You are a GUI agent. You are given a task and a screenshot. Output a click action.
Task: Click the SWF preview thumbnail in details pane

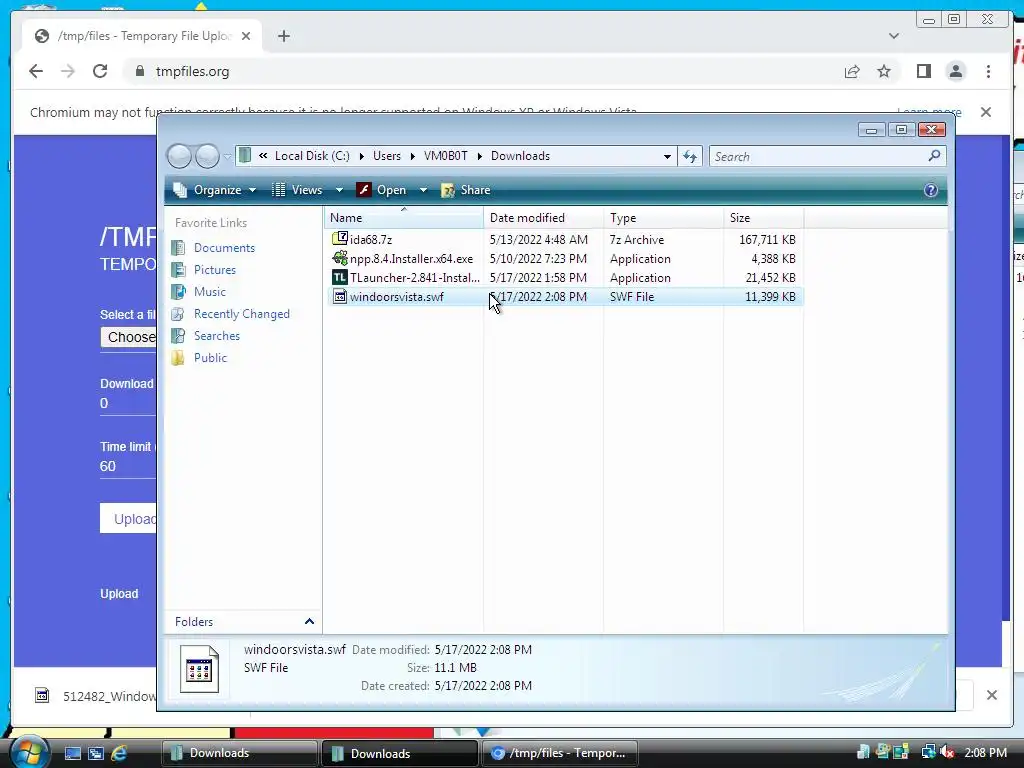click(x=199, y=669)
